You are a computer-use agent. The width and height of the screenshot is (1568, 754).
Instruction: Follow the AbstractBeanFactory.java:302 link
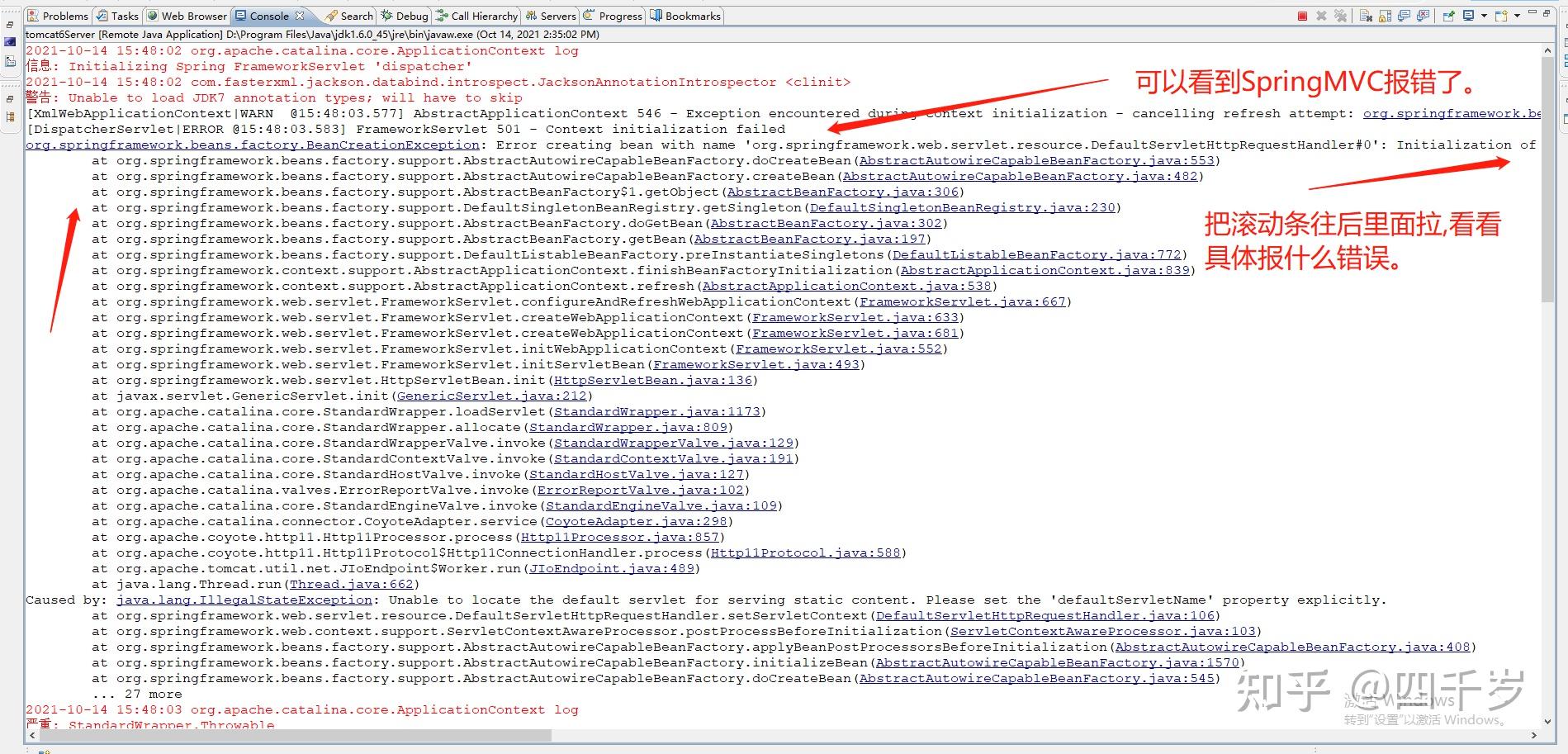click(x=827, y=223)
